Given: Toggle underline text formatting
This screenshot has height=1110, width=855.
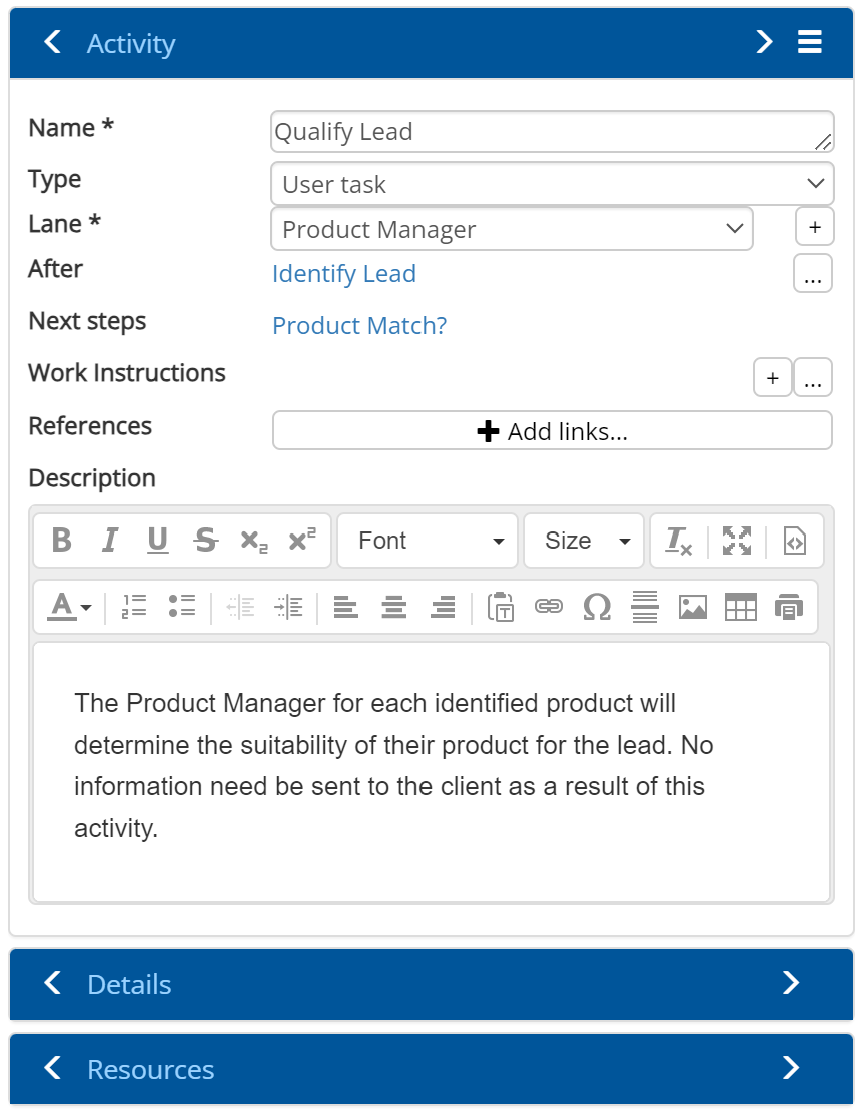Looking at the screenshot, I should (157, 541).
